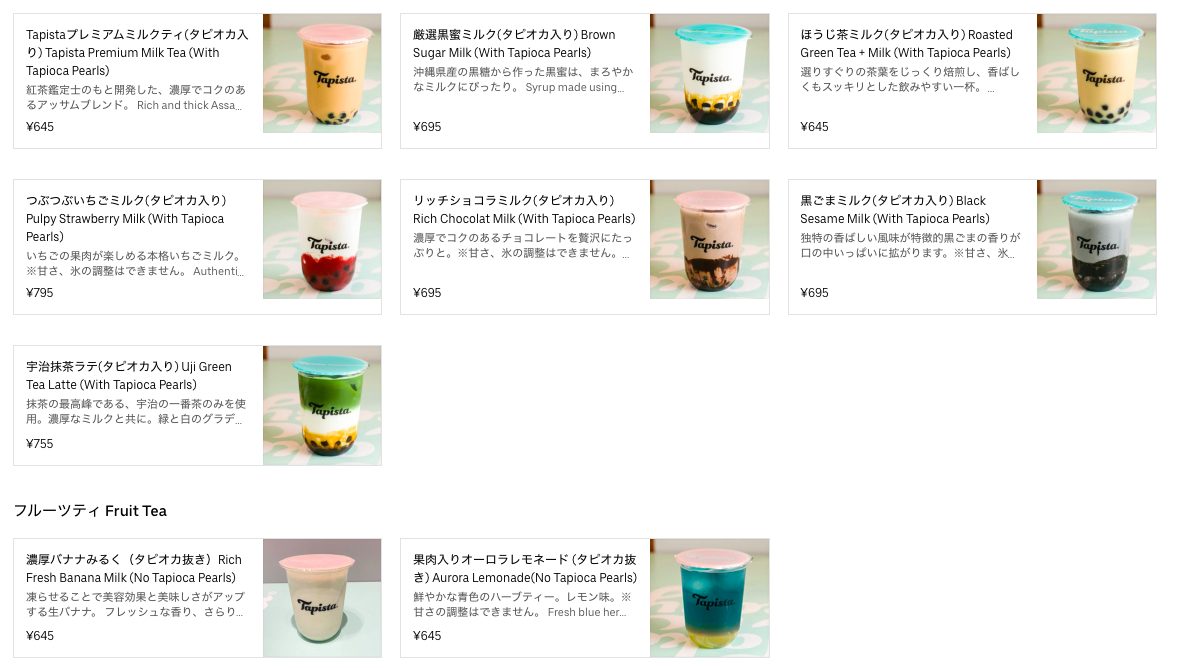Open the Aurora Lemonade item title
The image size is (1178, 668).
coord(524,569)
